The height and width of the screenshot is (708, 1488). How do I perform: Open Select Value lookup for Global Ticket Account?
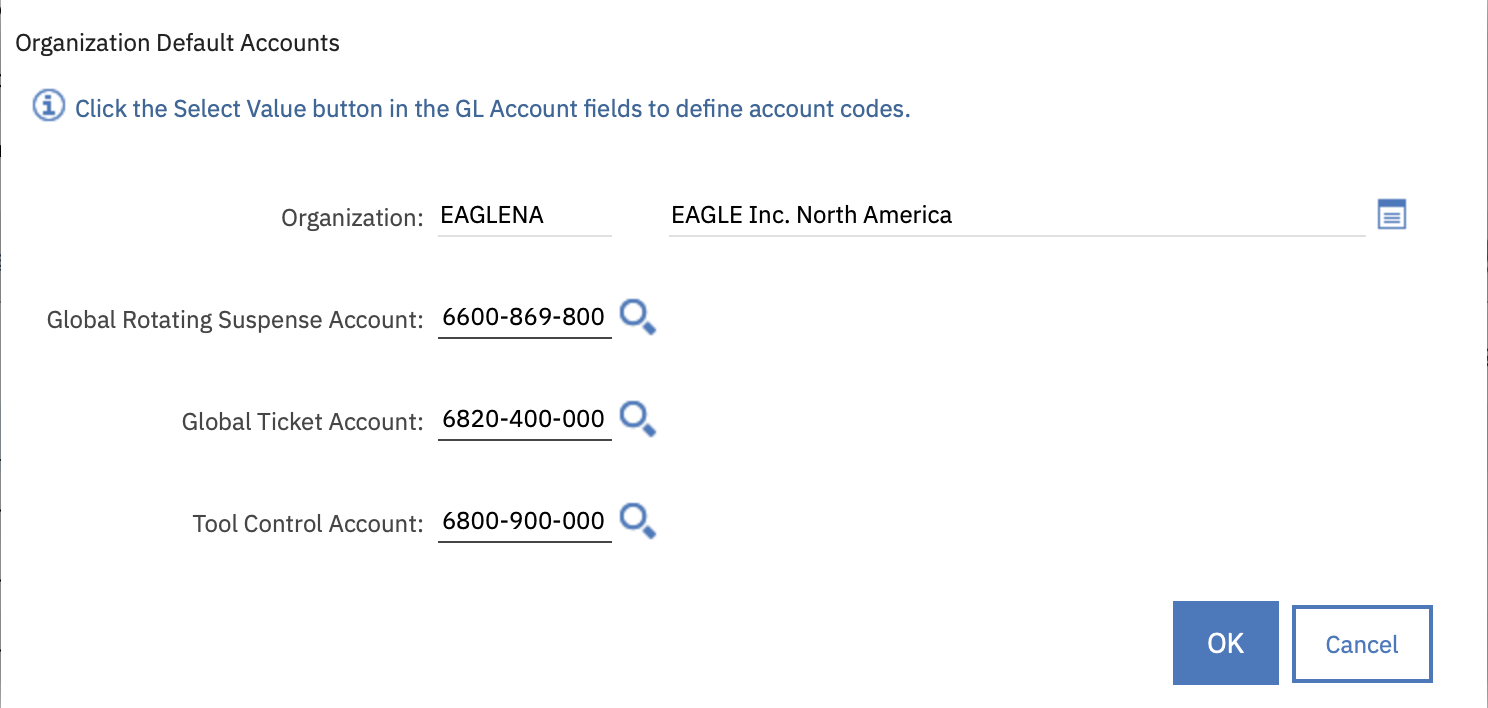click(x=637, y=419)
